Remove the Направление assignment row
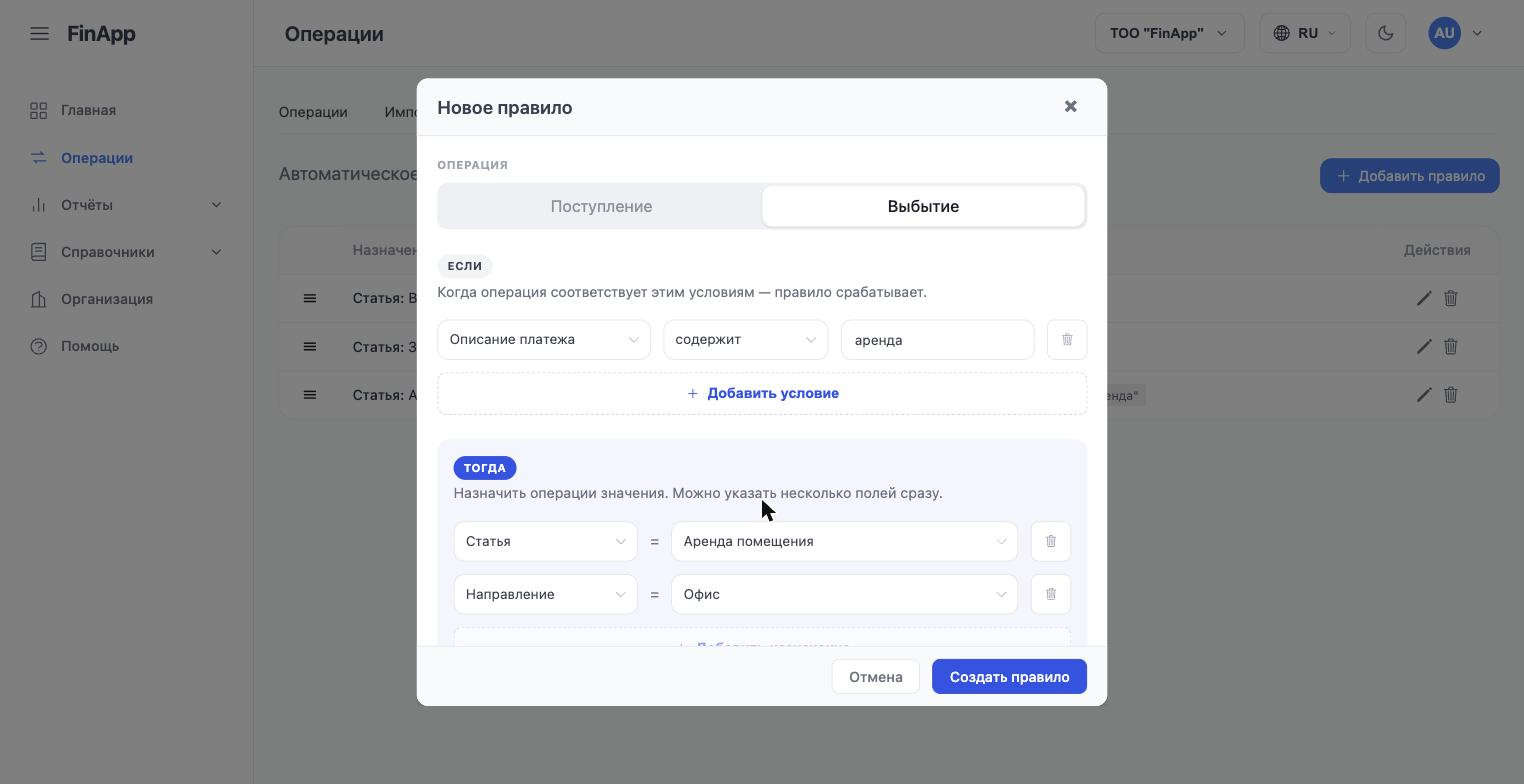Screen dimensions: 1524x784 tap(1051, 594)
